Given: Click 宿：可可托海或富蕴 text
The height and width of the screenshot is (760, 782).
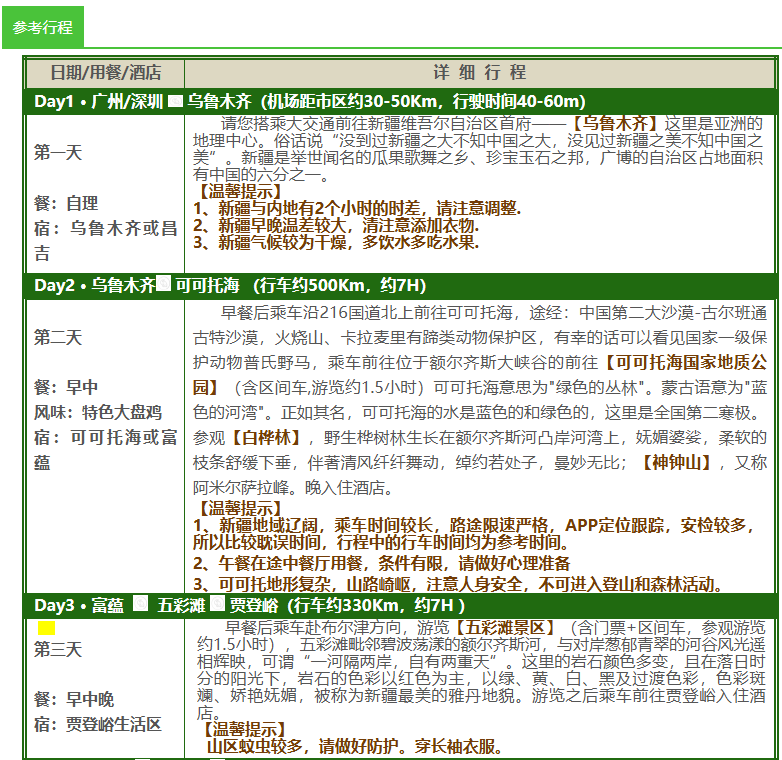Looking at the screenshot, I should click(105, 450).
